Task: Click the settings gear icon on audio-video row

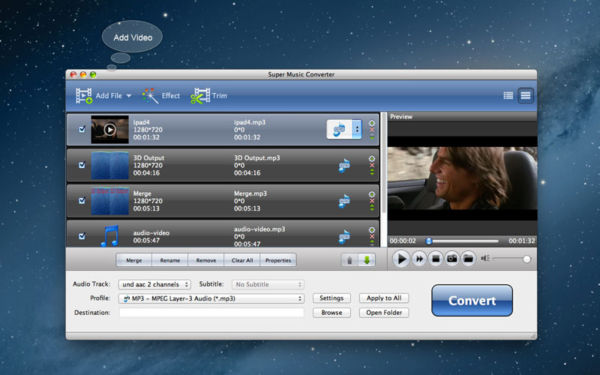Action: click(372, 230)
